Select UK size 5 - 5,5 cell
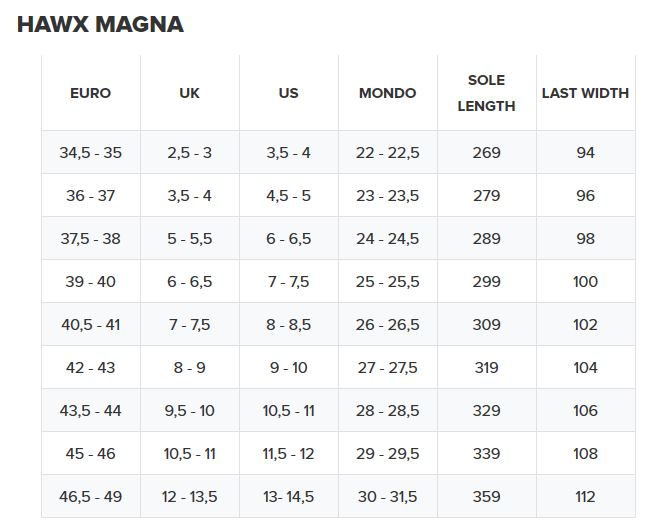 pyautogui.click(x=189, y=239)
